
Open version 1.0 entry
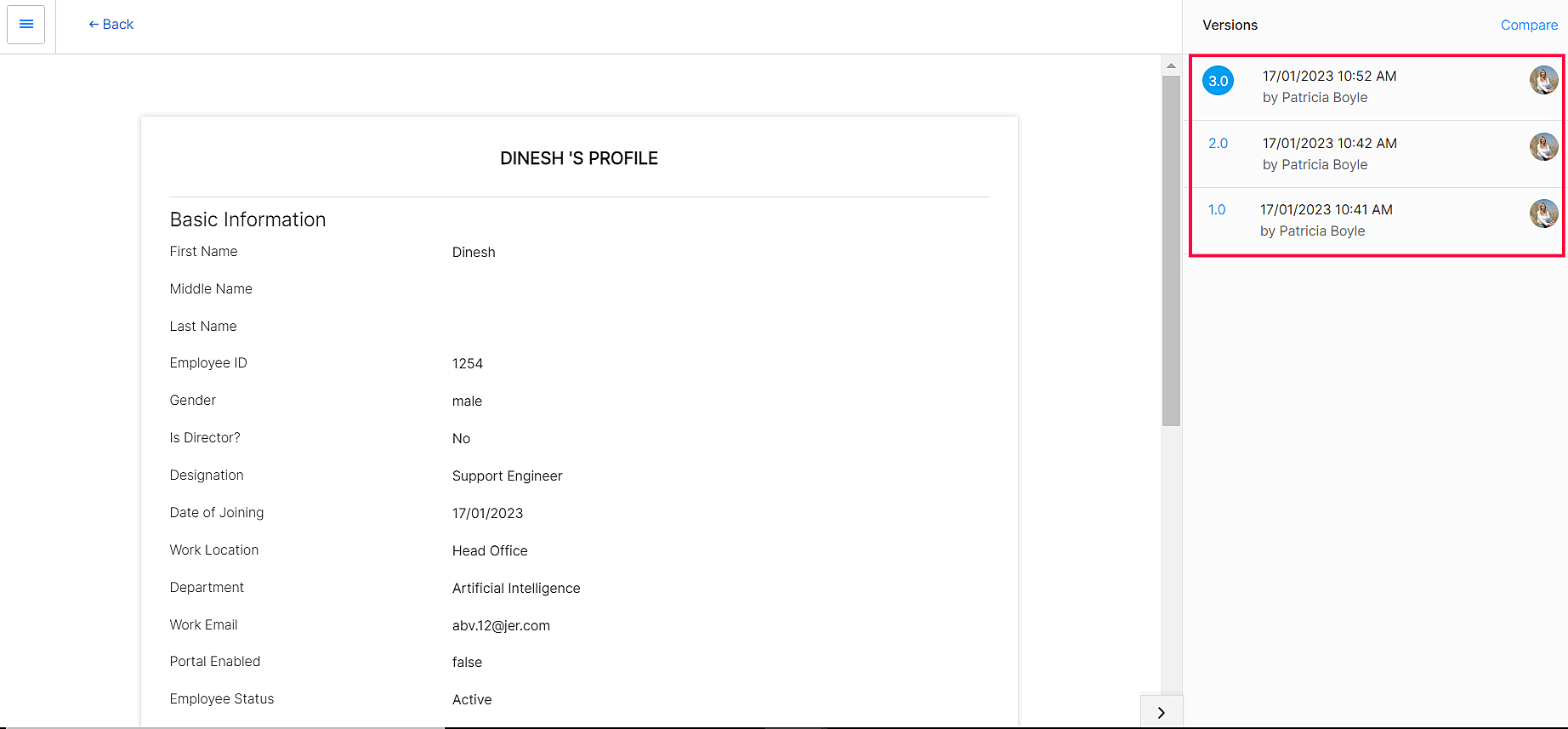[1217, 210]
